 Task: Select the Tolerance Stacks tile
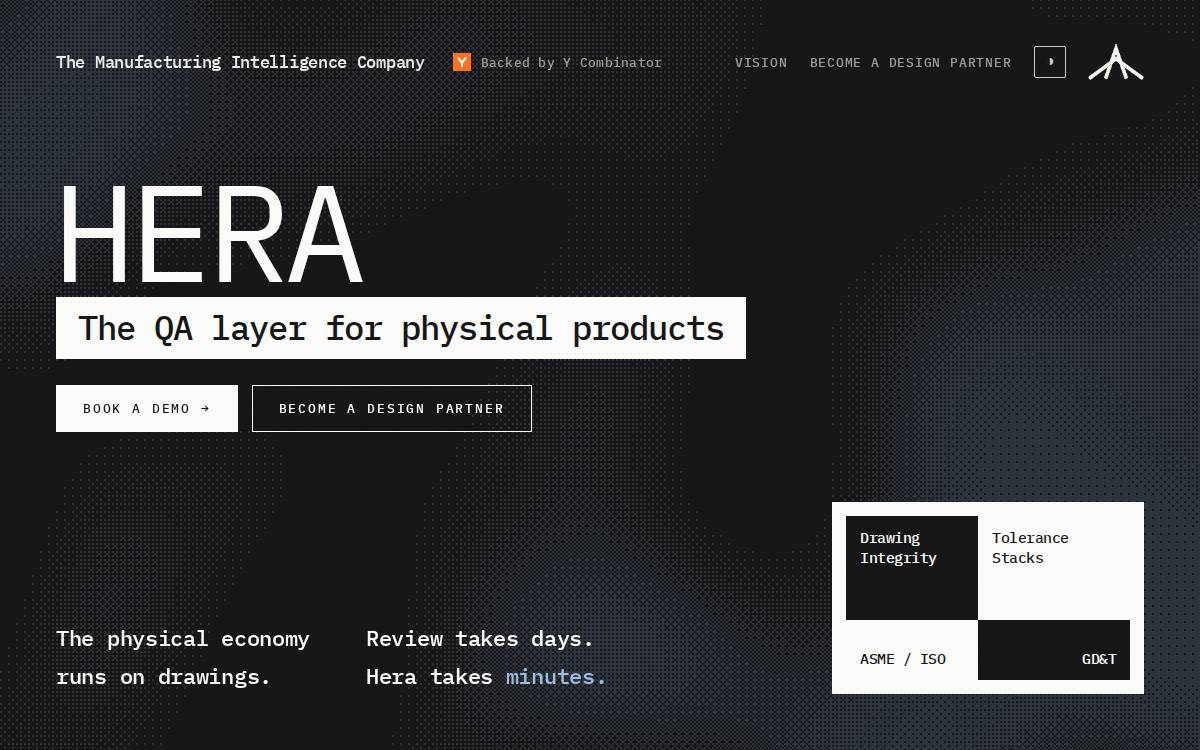click(1054, 568)
